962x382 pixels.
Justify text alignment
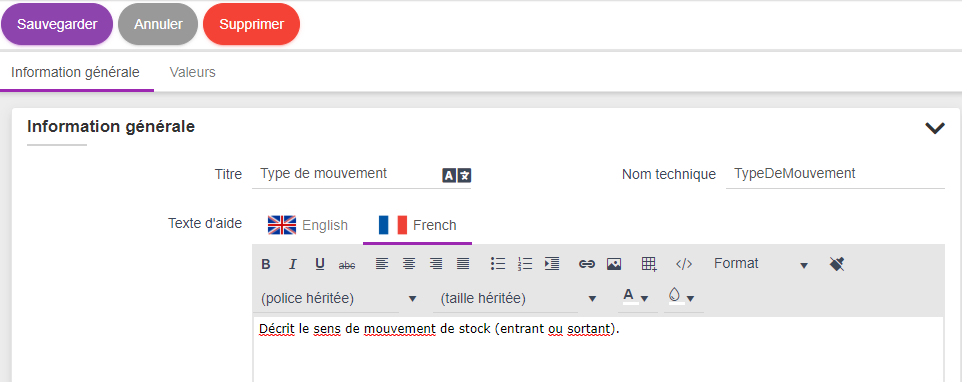[463, 264]
